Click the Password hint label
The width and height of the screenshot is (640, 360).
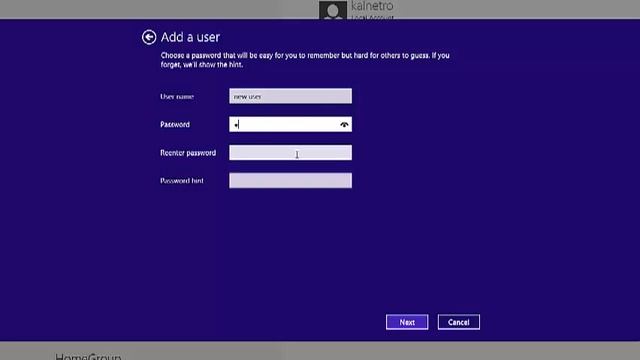[182, 181]
